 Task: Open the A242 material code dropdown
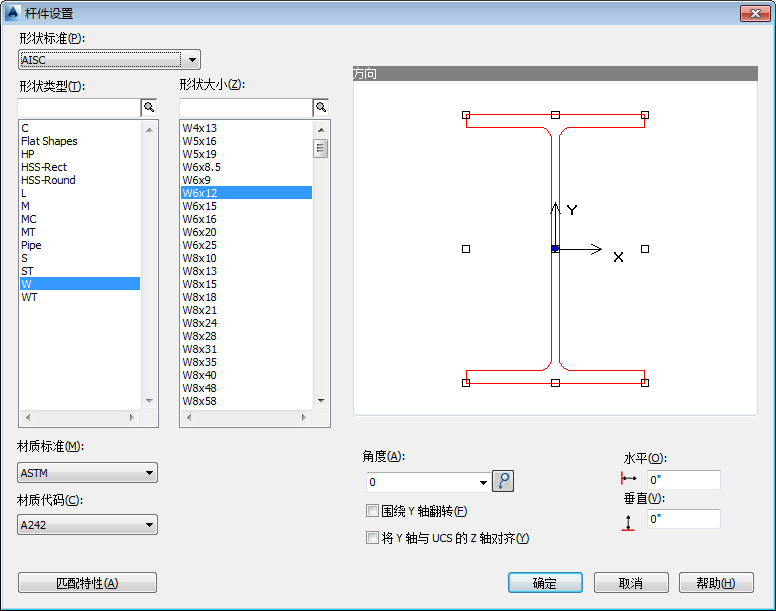88,525
